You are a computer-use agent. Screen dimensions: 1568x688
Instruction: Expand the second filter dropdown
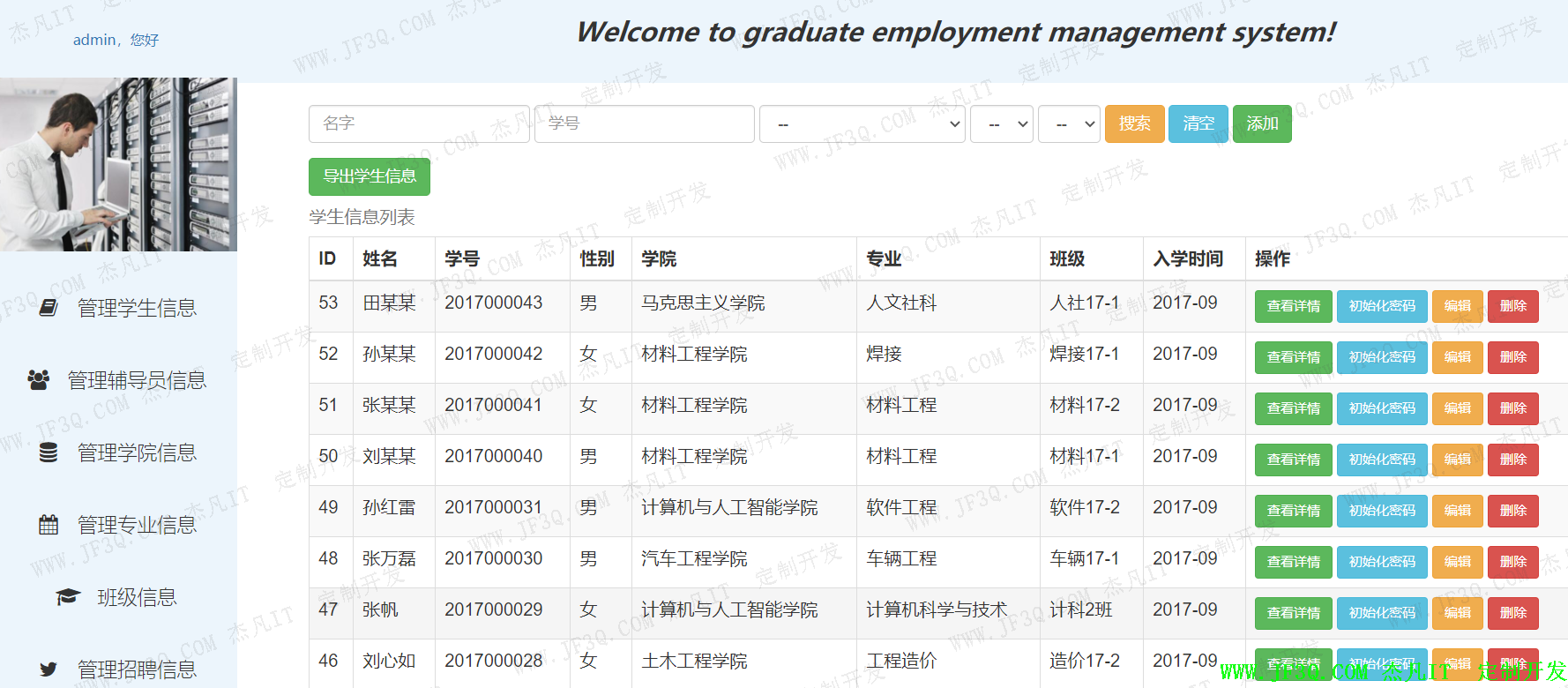[1001, 124]
